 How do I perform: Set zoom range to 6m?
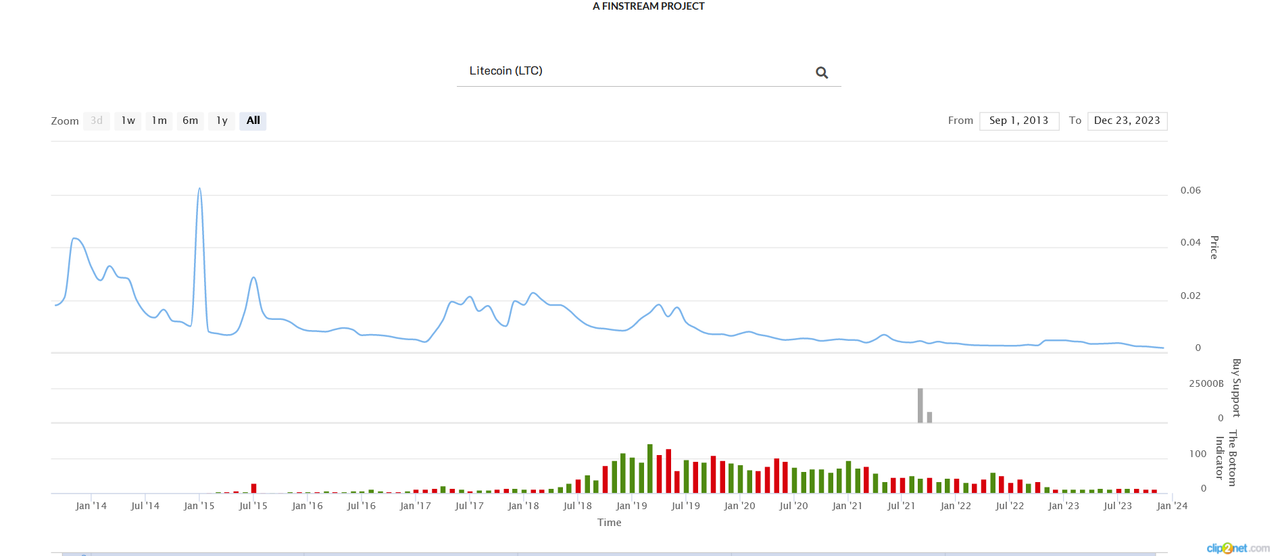coord(190,121)
